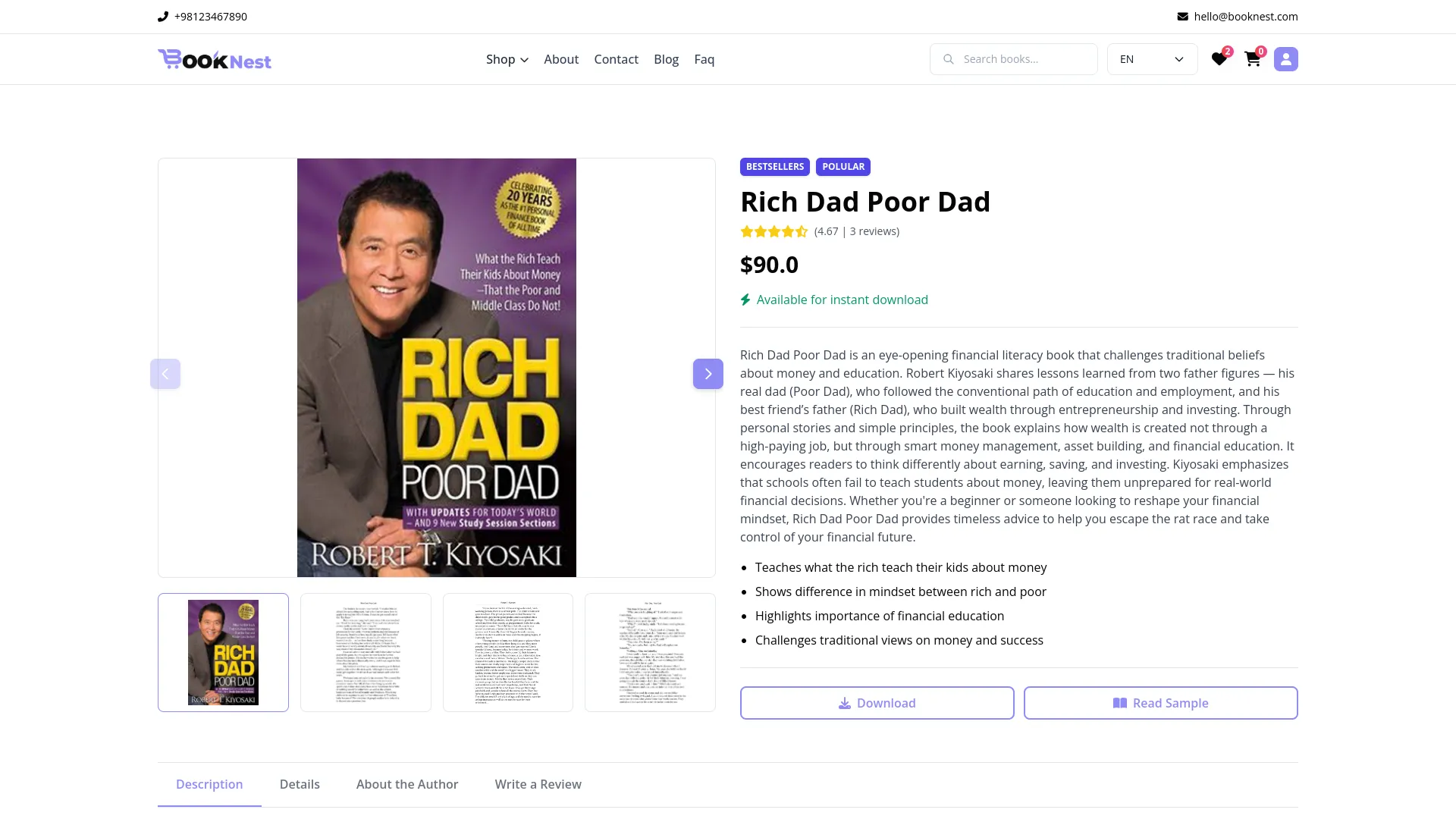Image resolution: width=1456 pixels, height=819 pixels.
Task: Switch to the Details tab
Action: 300,784
